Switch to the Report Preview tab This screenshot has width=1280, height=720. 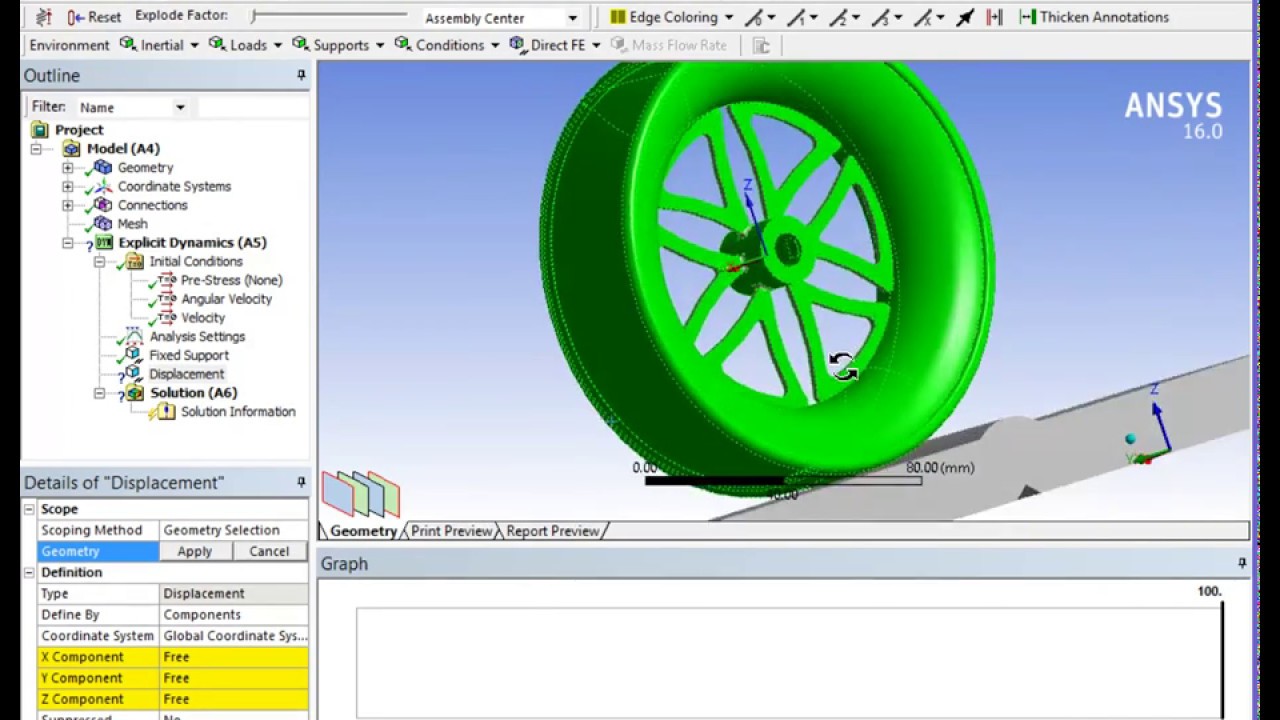pos(552,531)
